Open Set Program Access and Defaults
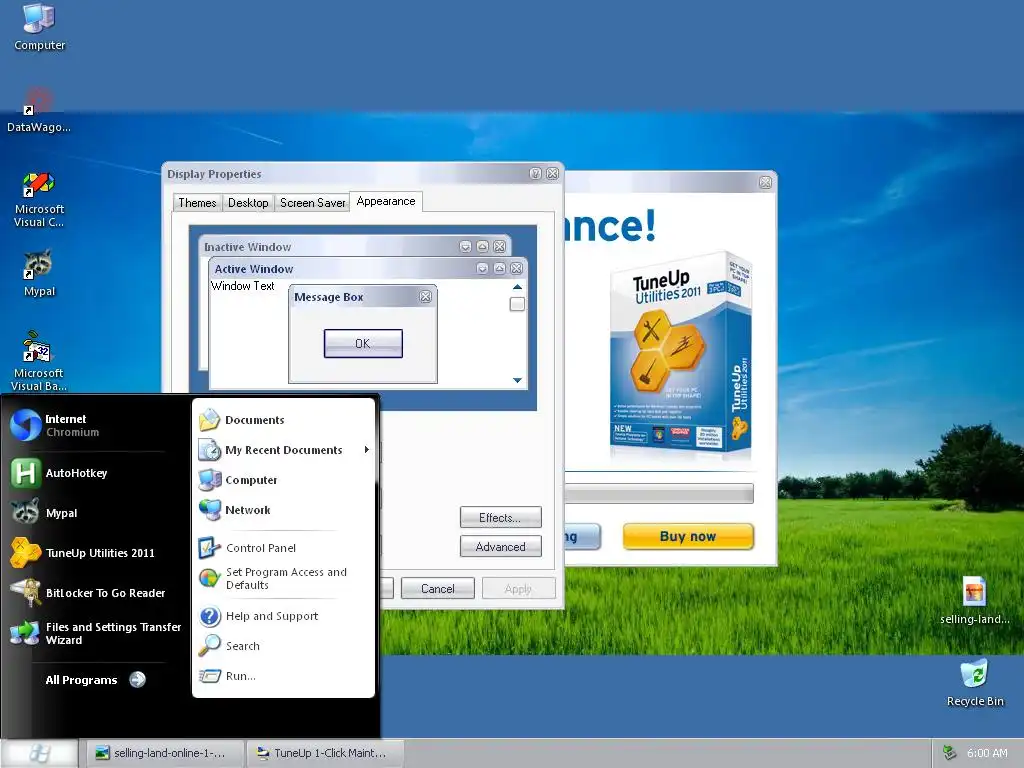1024x768 pixels. 283,579
